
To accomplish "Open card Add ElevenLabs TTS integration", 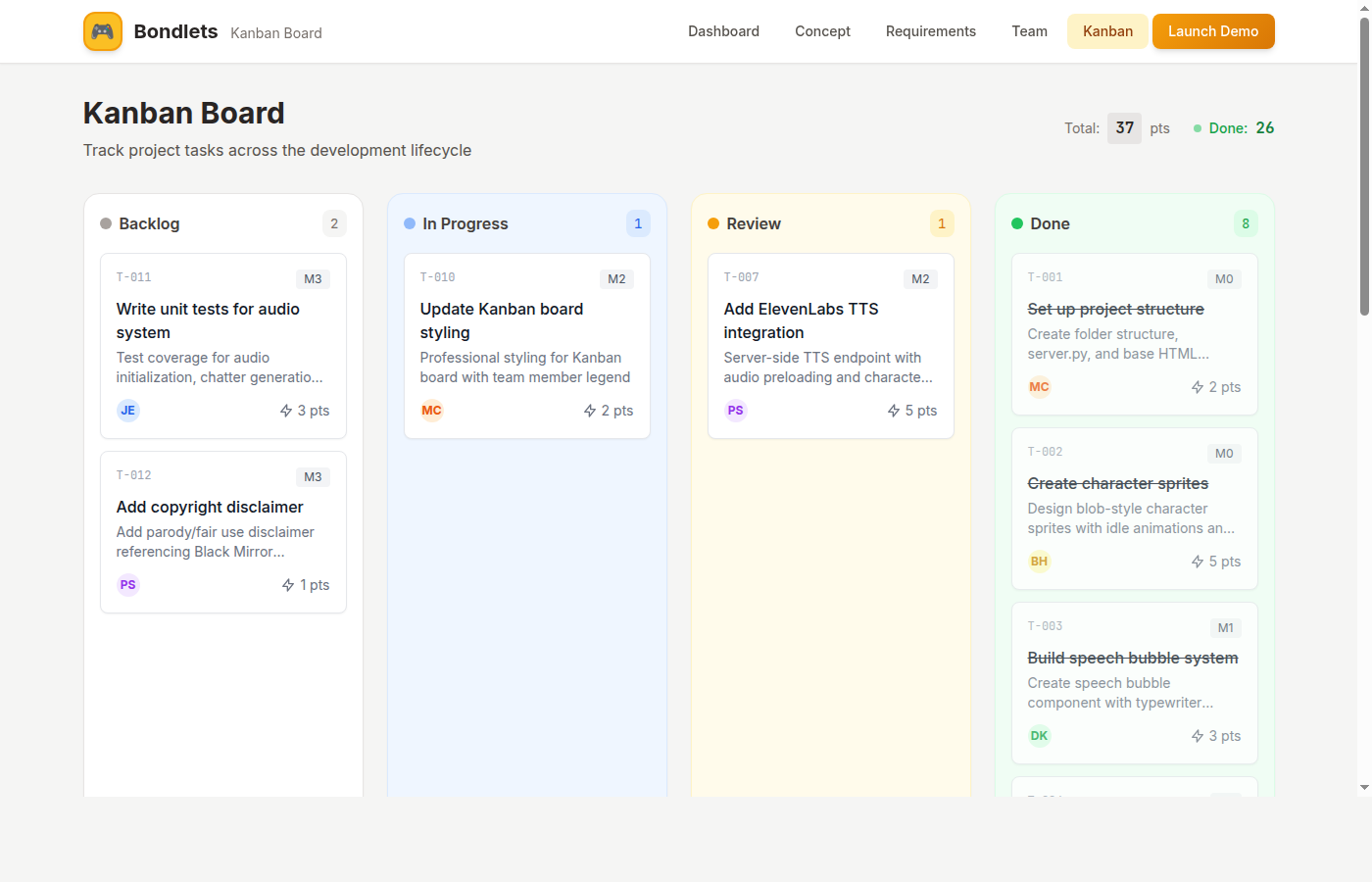I will pos(831,346).
